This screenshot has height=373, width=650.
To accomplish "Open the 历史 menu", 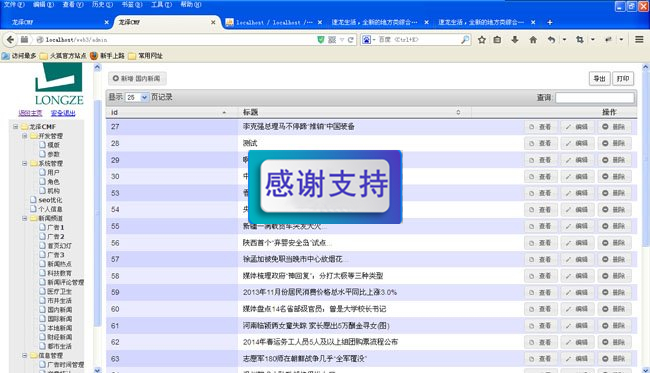I will coord(102,4).
